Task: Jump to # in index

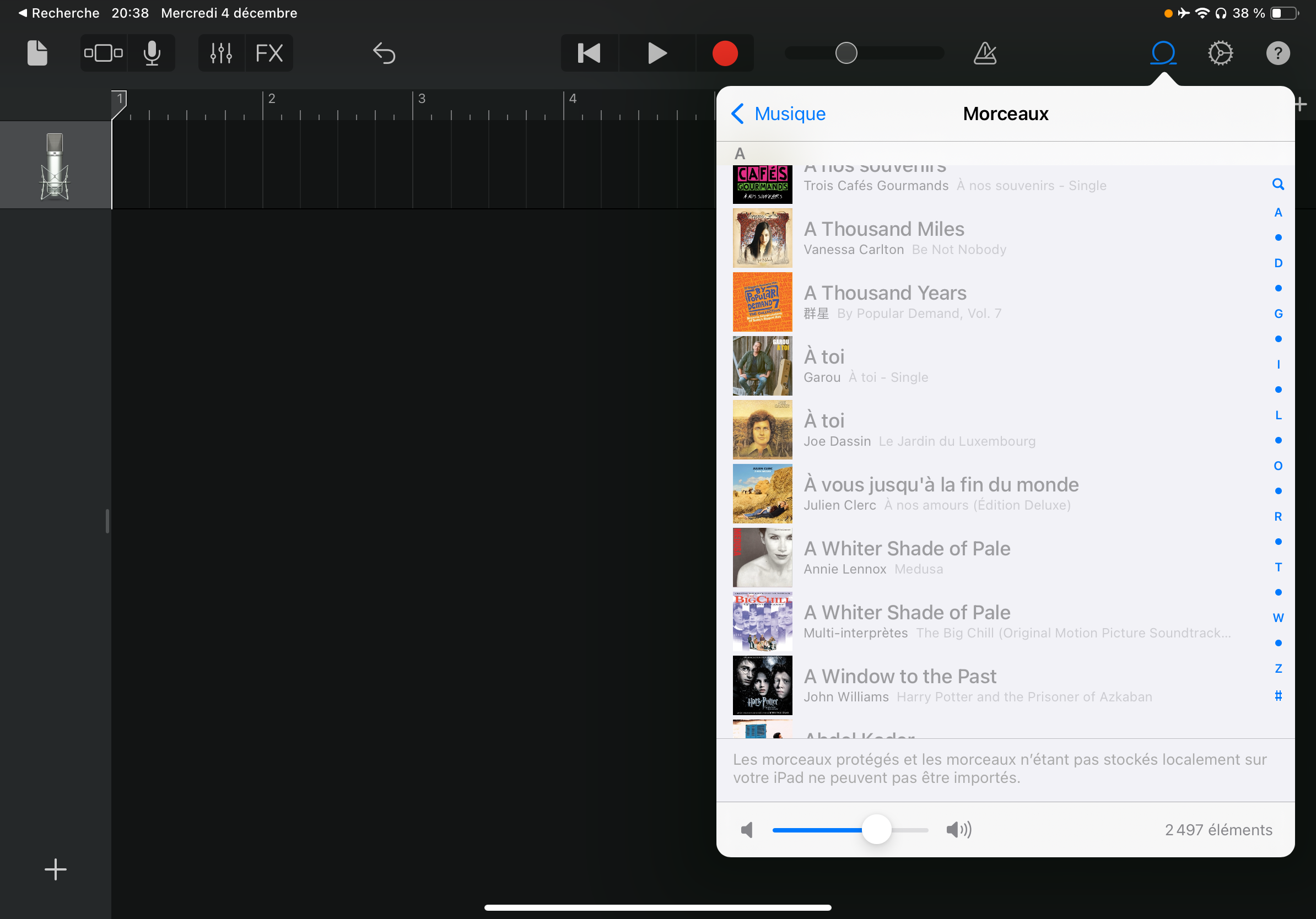Action: [1277, 696]
